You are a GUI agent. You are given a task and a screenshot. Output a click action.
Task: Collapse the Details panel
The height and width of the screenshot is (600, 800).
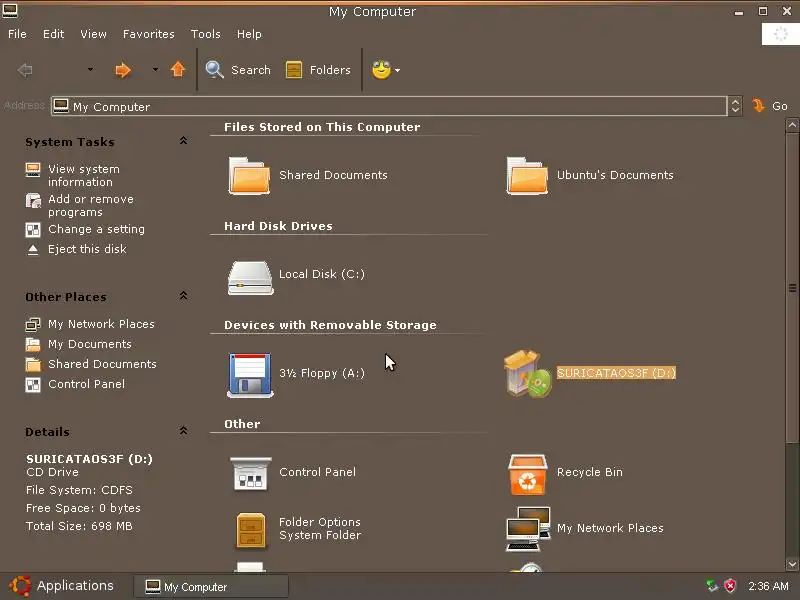(x=183, y=431)
